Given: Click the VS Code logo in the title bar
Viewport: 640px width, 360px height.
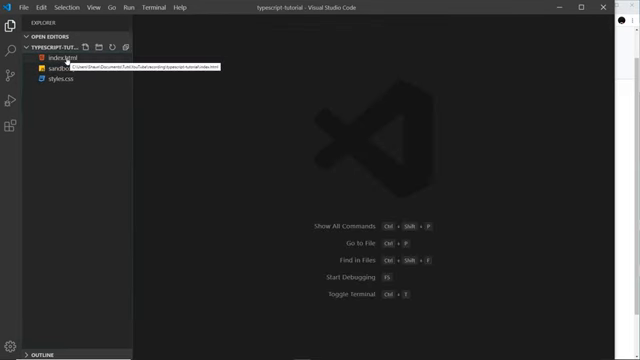Looking at the screenshot, I should pyautogui.click(x=7, y=7).
